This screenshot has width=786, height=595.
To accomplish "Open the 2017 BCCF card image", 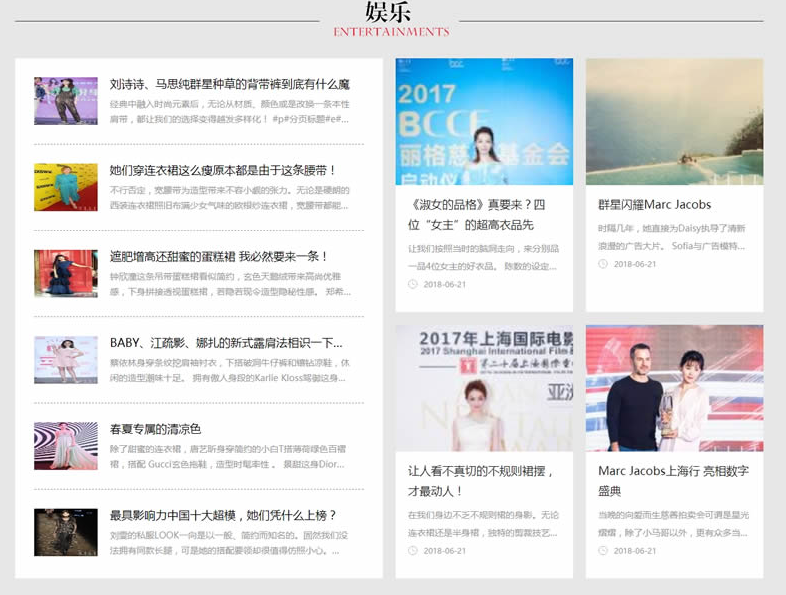I will coord(484,122).
